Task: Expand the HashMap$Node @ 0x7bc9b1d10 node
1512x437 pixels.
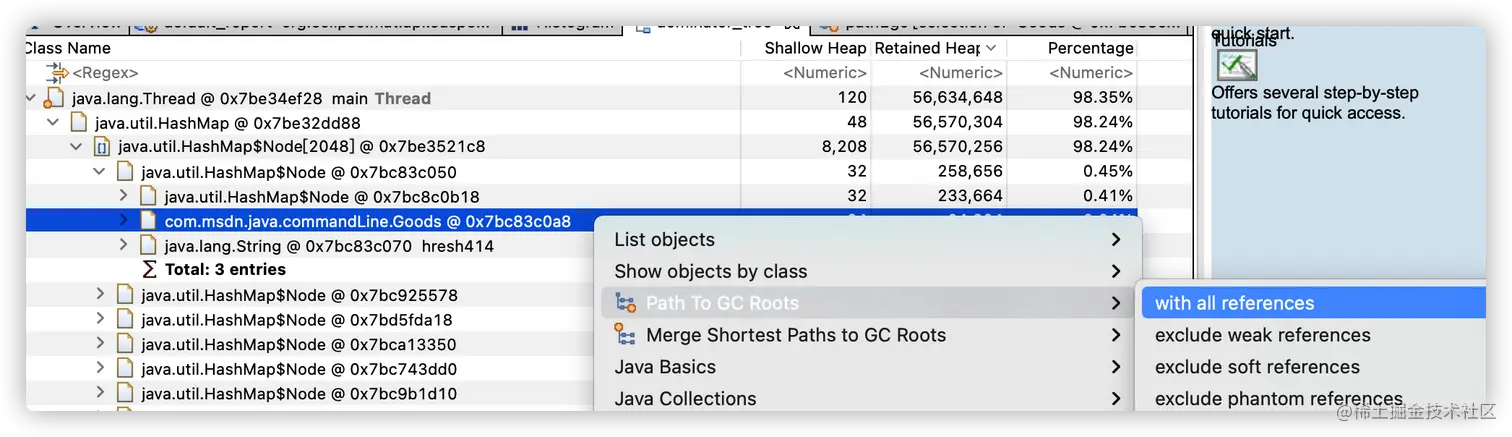Action: click(100, 393)
